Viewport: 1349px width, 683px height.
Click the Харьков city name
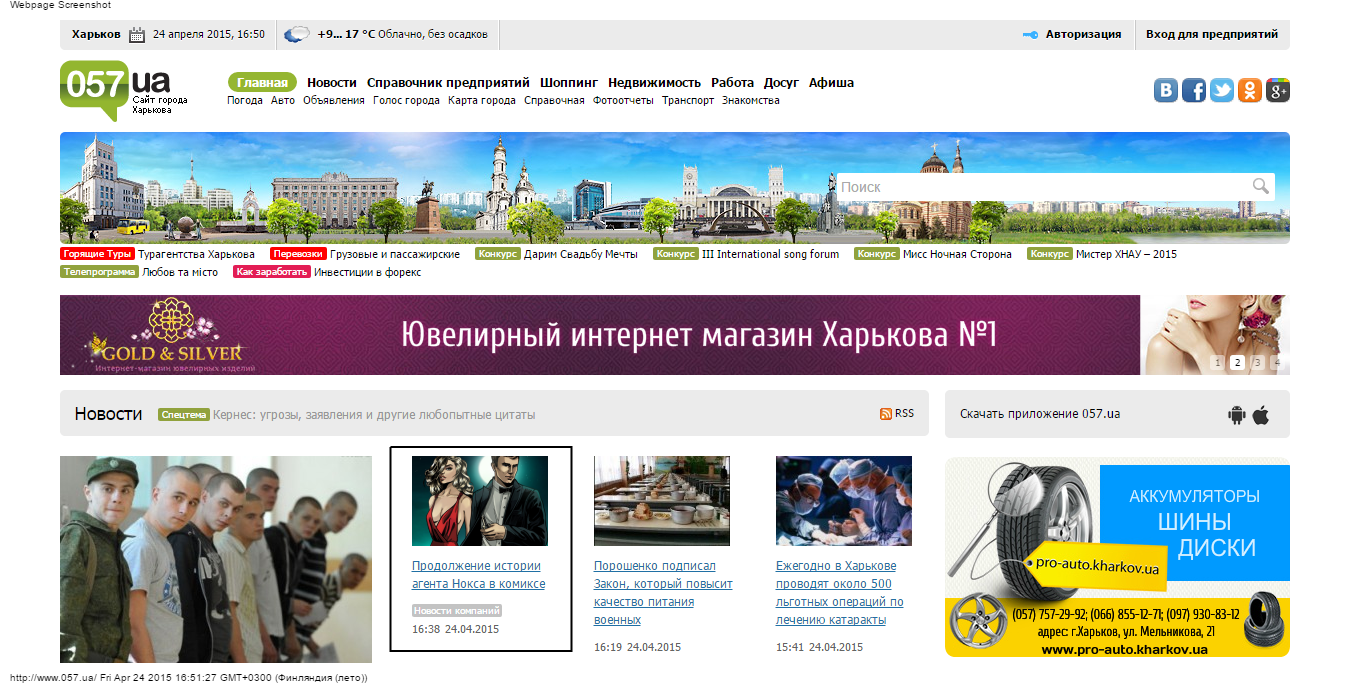(96, 34)
